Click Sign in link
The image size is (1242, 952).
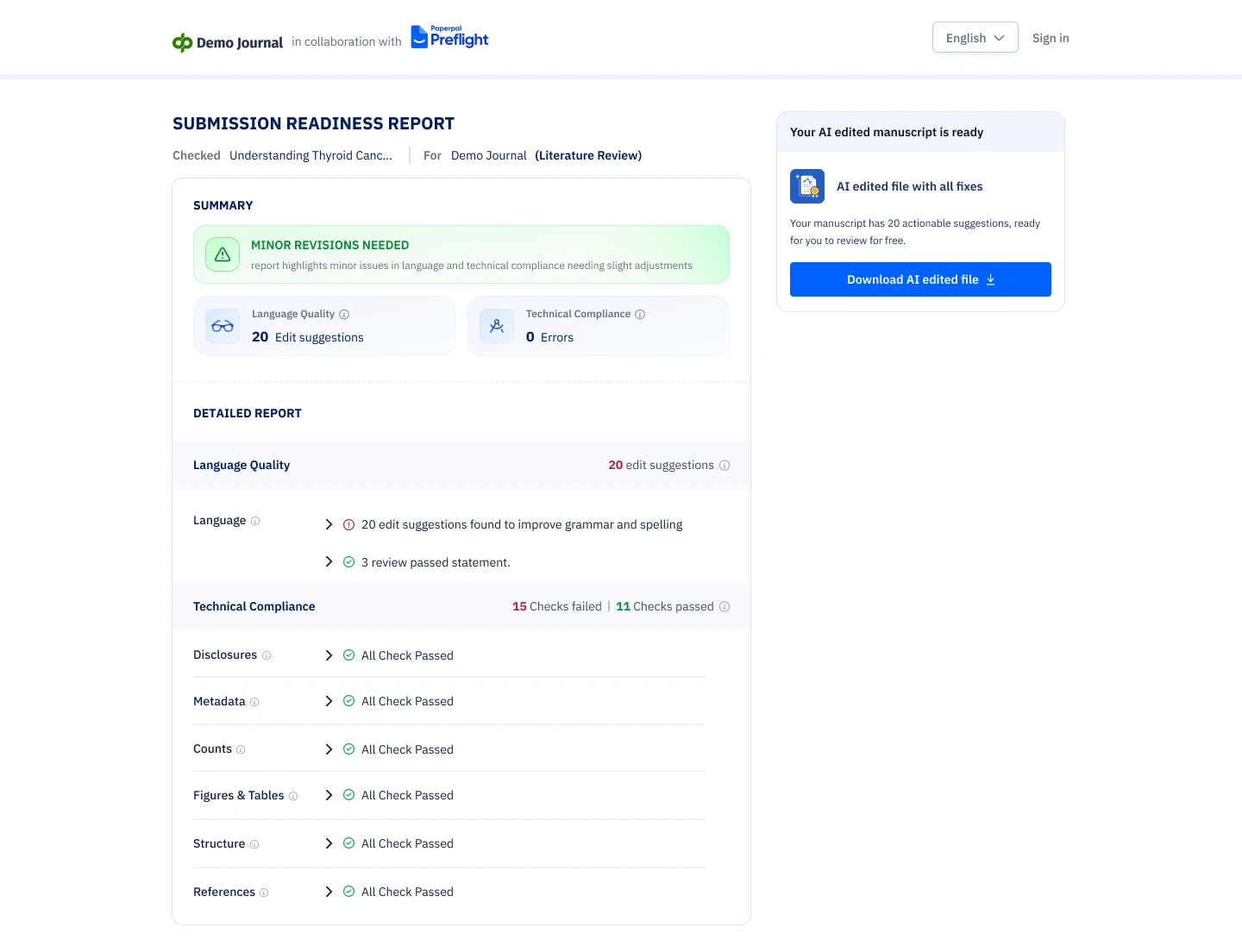coord(1051,38)
